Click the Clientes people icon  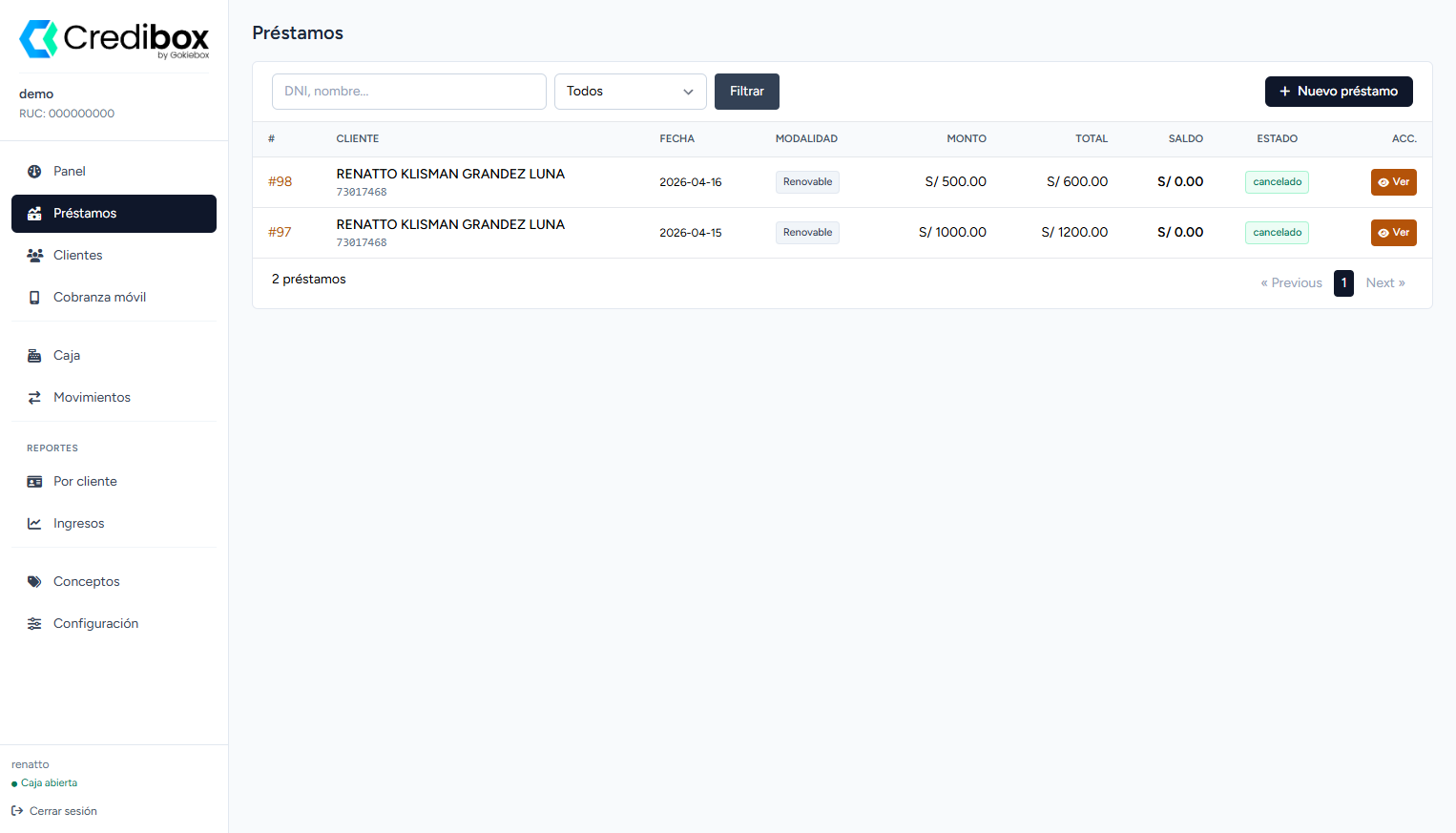coord(34,256)
